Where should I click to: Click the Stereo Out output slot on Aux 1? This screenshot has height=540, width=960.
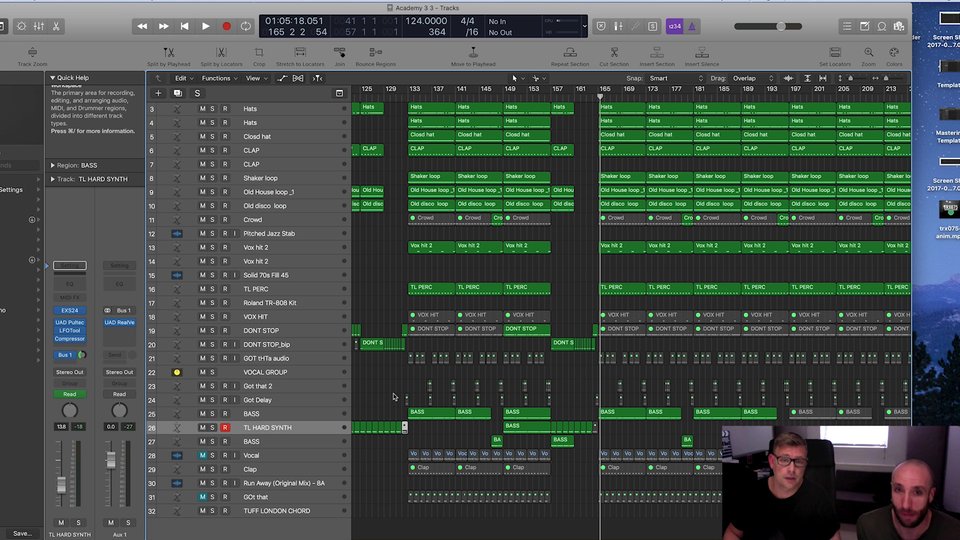pyautogui.click(x=119, y=372)
